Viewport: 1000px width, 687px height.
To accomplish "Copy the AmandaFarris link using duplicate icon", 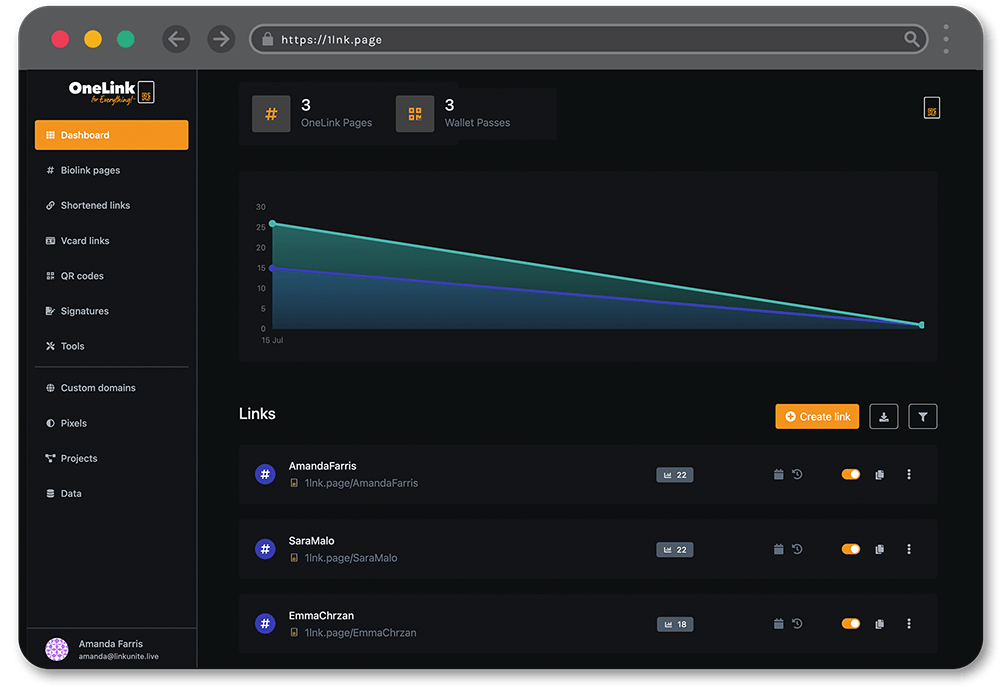I will tap(879, 475).
